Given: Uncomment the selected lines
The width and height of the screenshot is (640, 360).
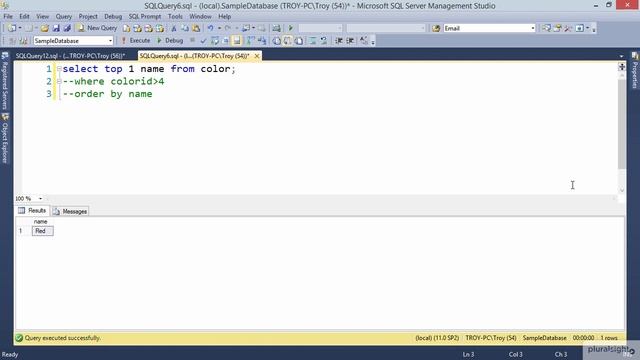Looking at the screenshot, I should (324, 41).
